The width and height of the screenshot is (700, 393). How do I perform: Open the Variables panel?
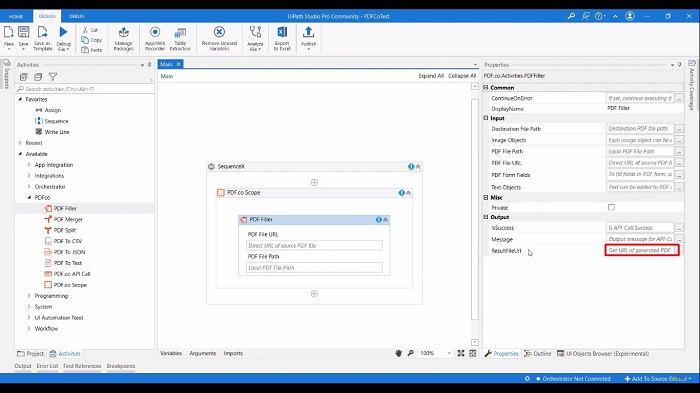coord(171,353)
